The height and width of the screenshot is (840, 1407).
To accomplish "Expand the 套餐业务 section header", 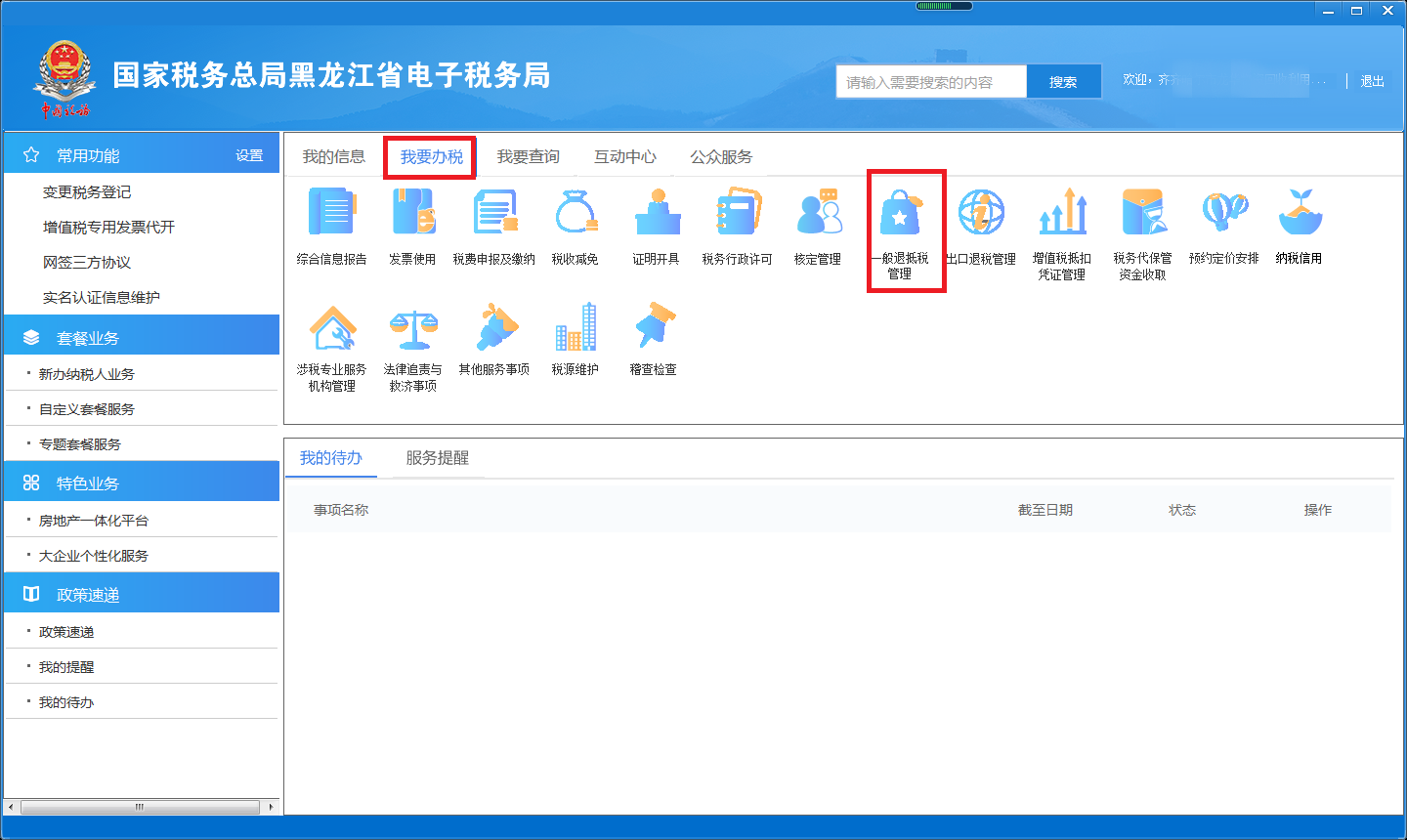I will point(88,338).
